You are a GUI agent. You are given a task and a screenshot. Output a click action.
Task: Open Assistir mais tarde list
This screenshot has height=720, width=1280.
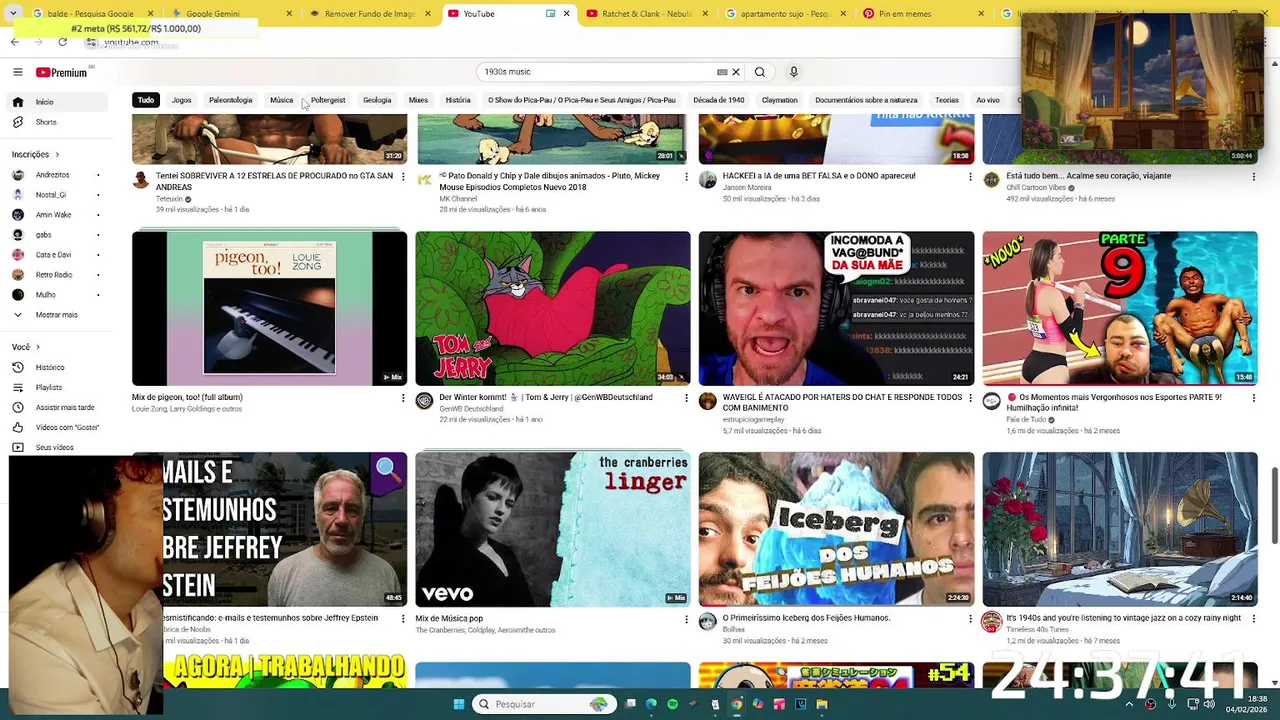tap(56, 407)
